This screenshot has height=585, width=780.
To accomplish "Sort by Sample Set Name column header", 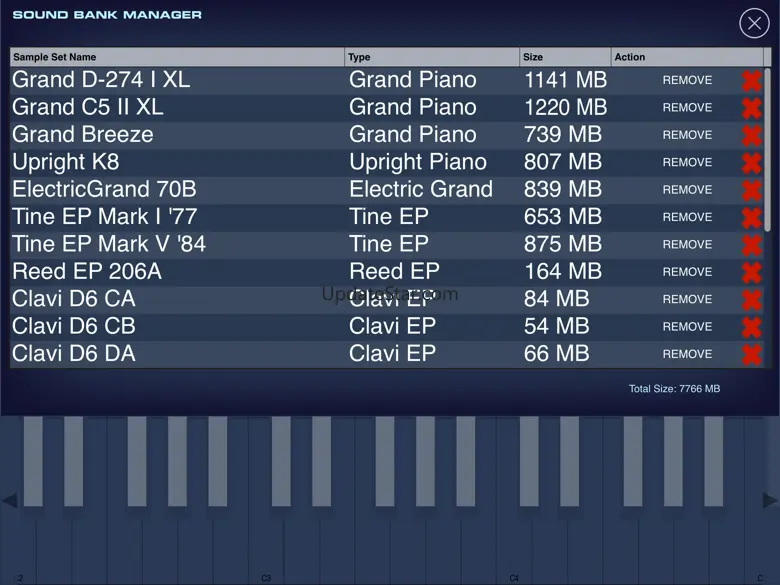I will click(x=177, y=57).
